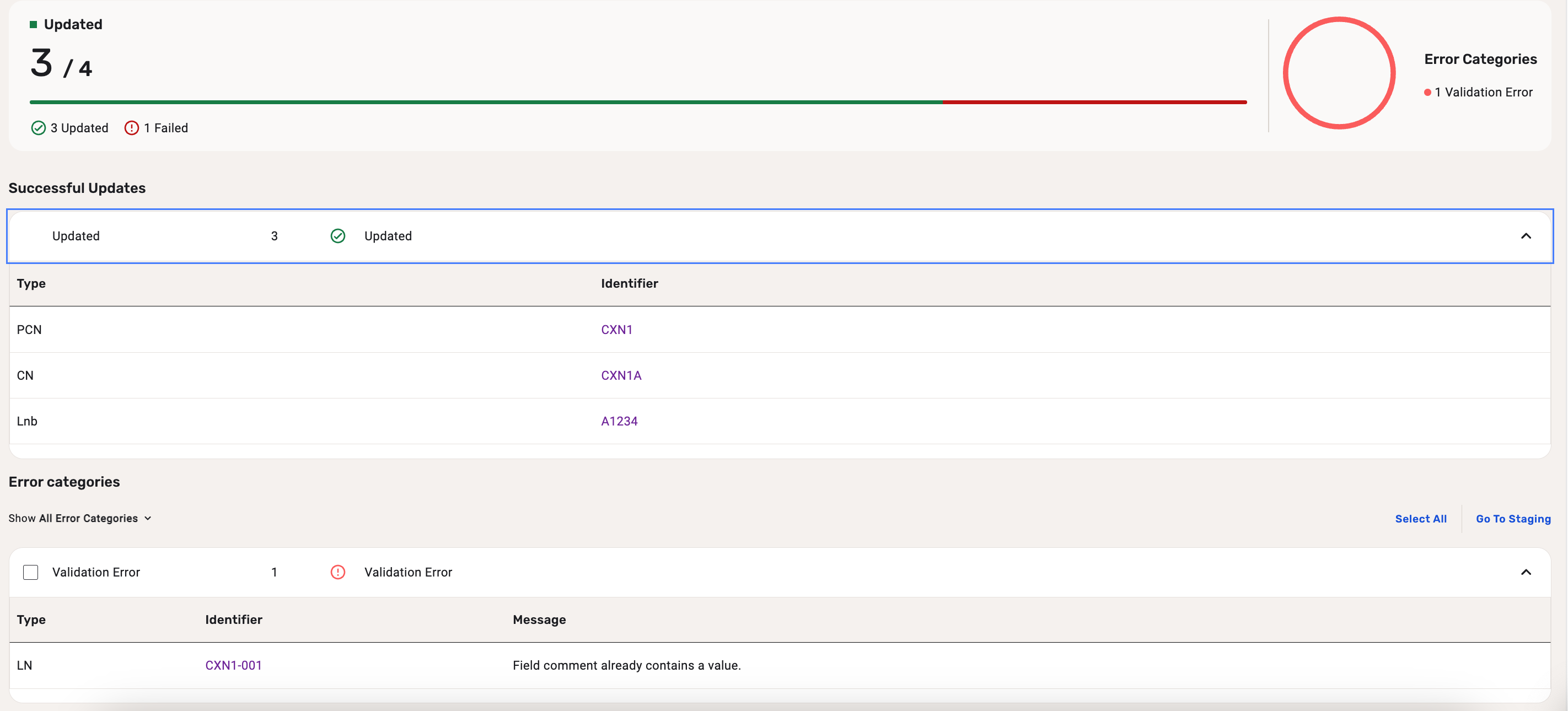Click green square icon next to Updated heading
The height and width of the screenshot is (711, 1568).
[34, 24]
